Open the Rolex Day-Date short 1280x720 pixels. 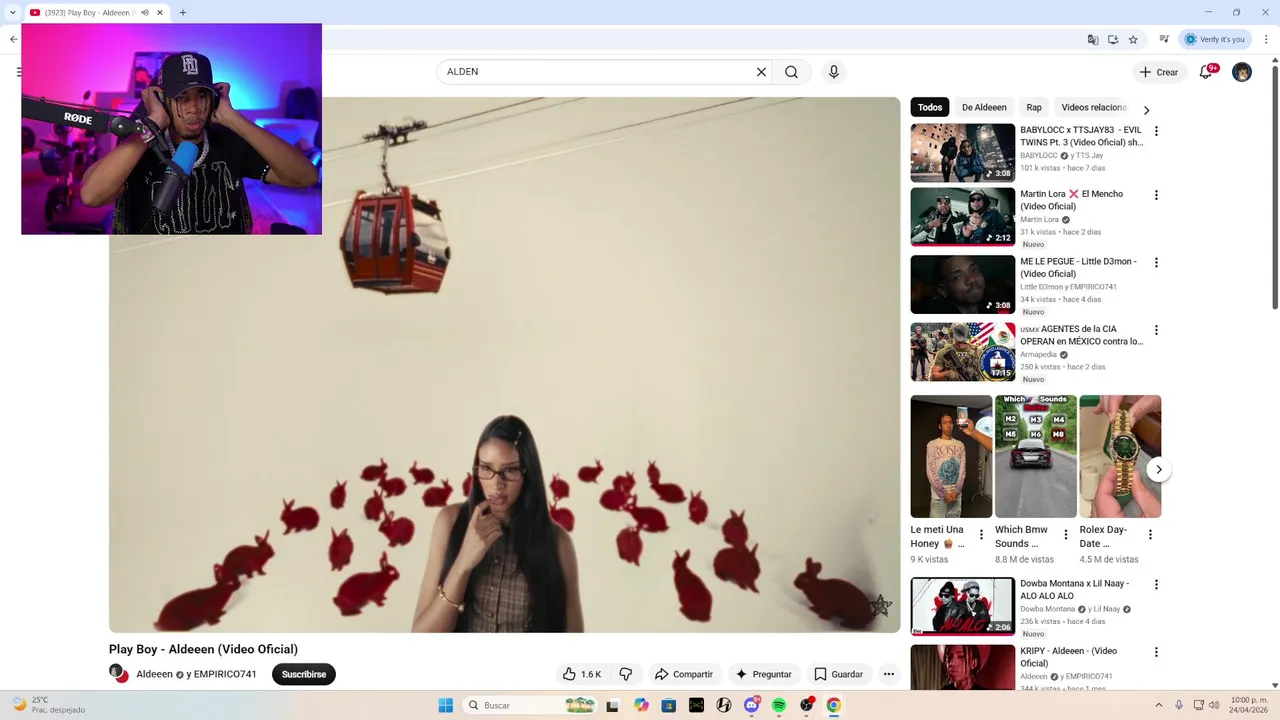point(1120,456)
